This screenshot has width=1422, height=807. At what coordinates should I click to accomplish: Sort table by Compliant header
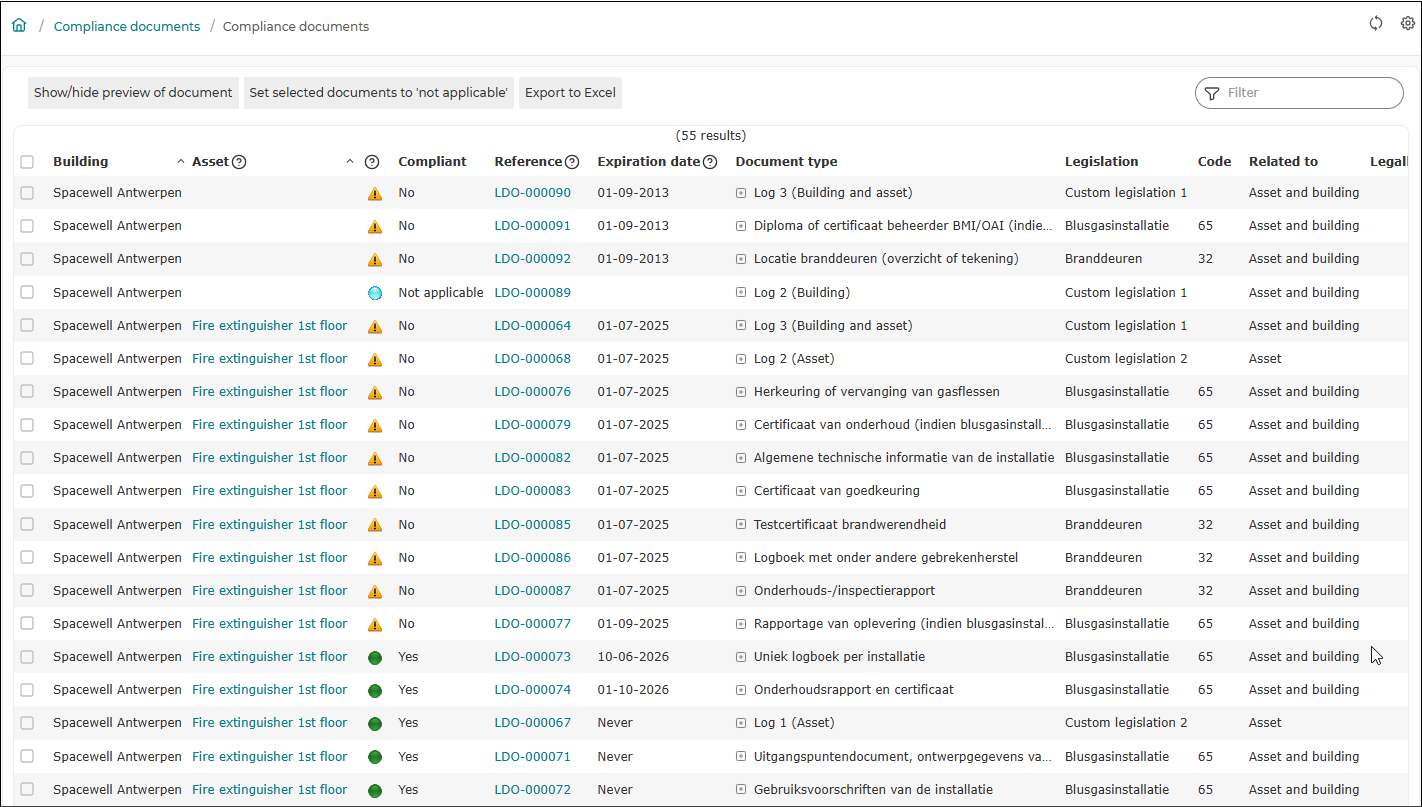pos(432,161)
